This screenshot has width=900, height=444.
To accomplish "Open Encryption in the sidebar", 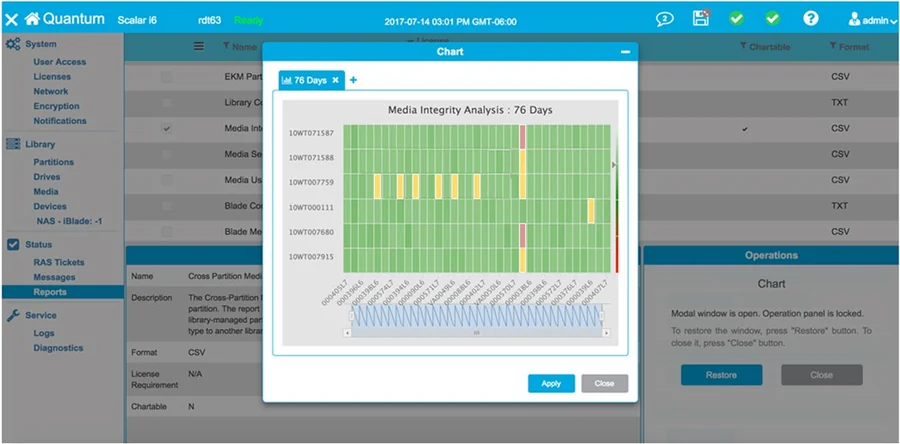I will click(56, 106).
